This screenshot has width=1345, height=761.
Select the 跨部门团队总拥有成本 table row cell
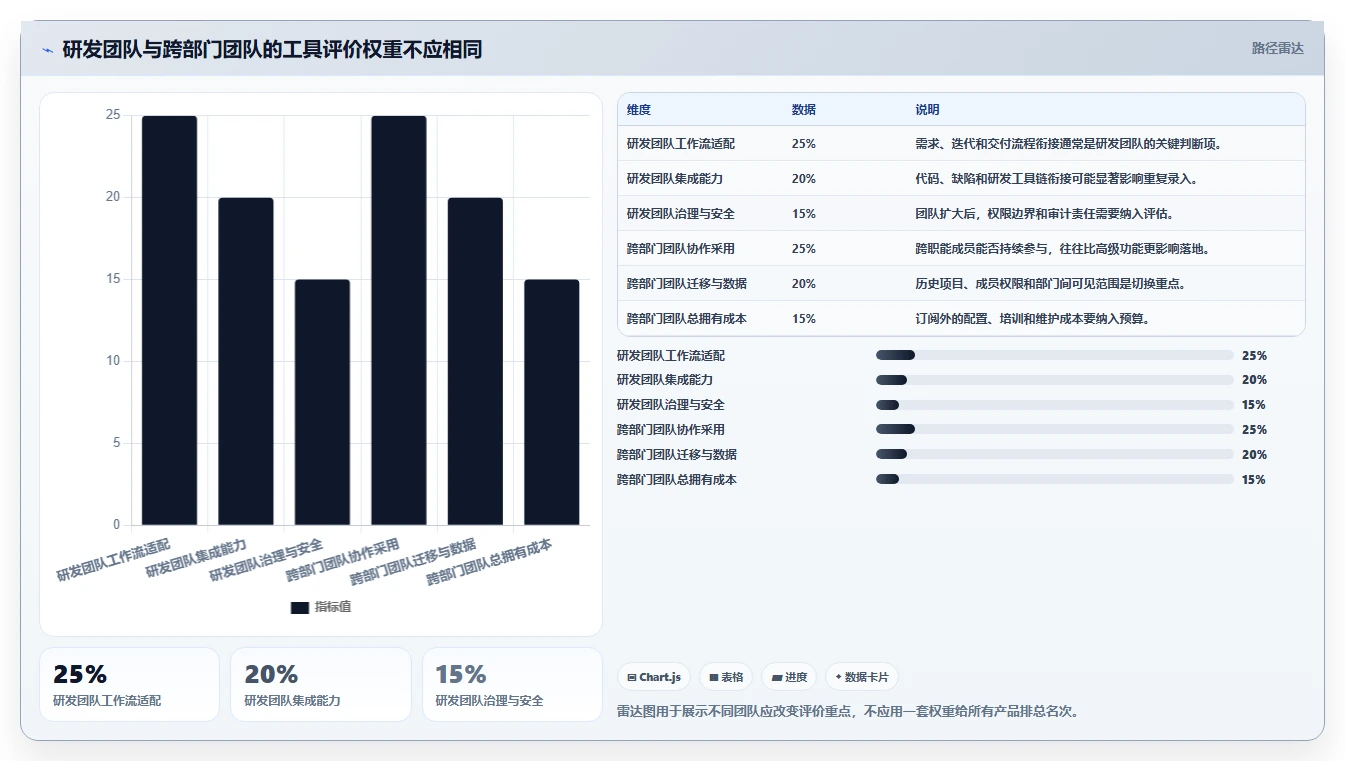687,319
